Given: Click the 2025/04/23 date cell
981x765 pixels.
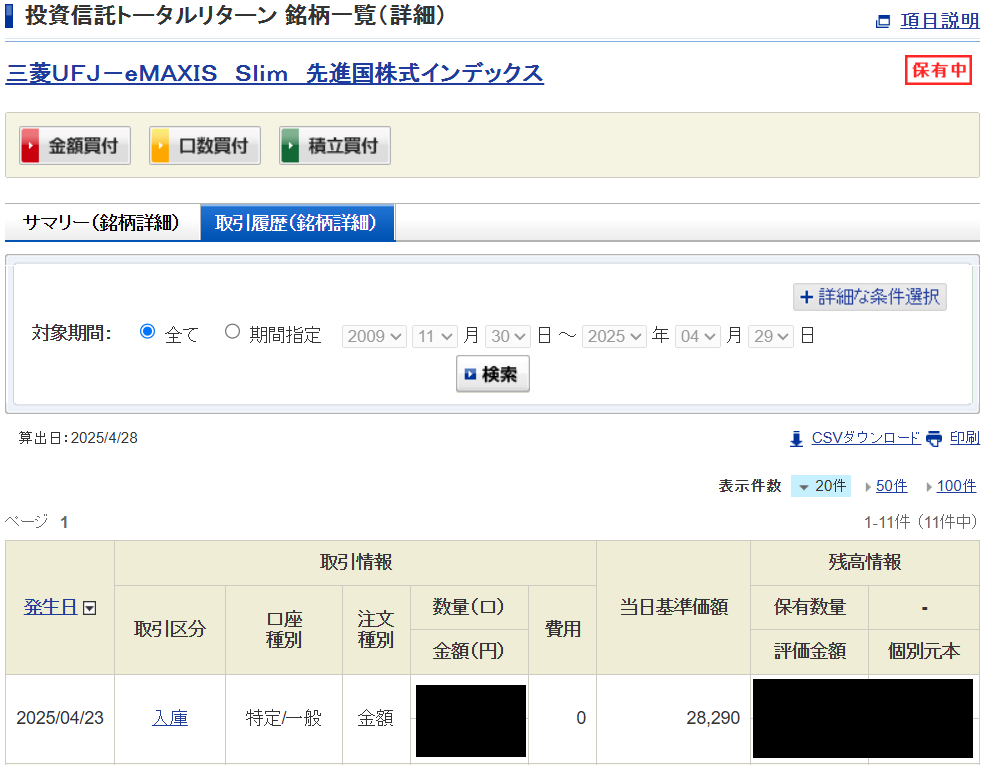Looking at the screenshot, I should (60, 718).
